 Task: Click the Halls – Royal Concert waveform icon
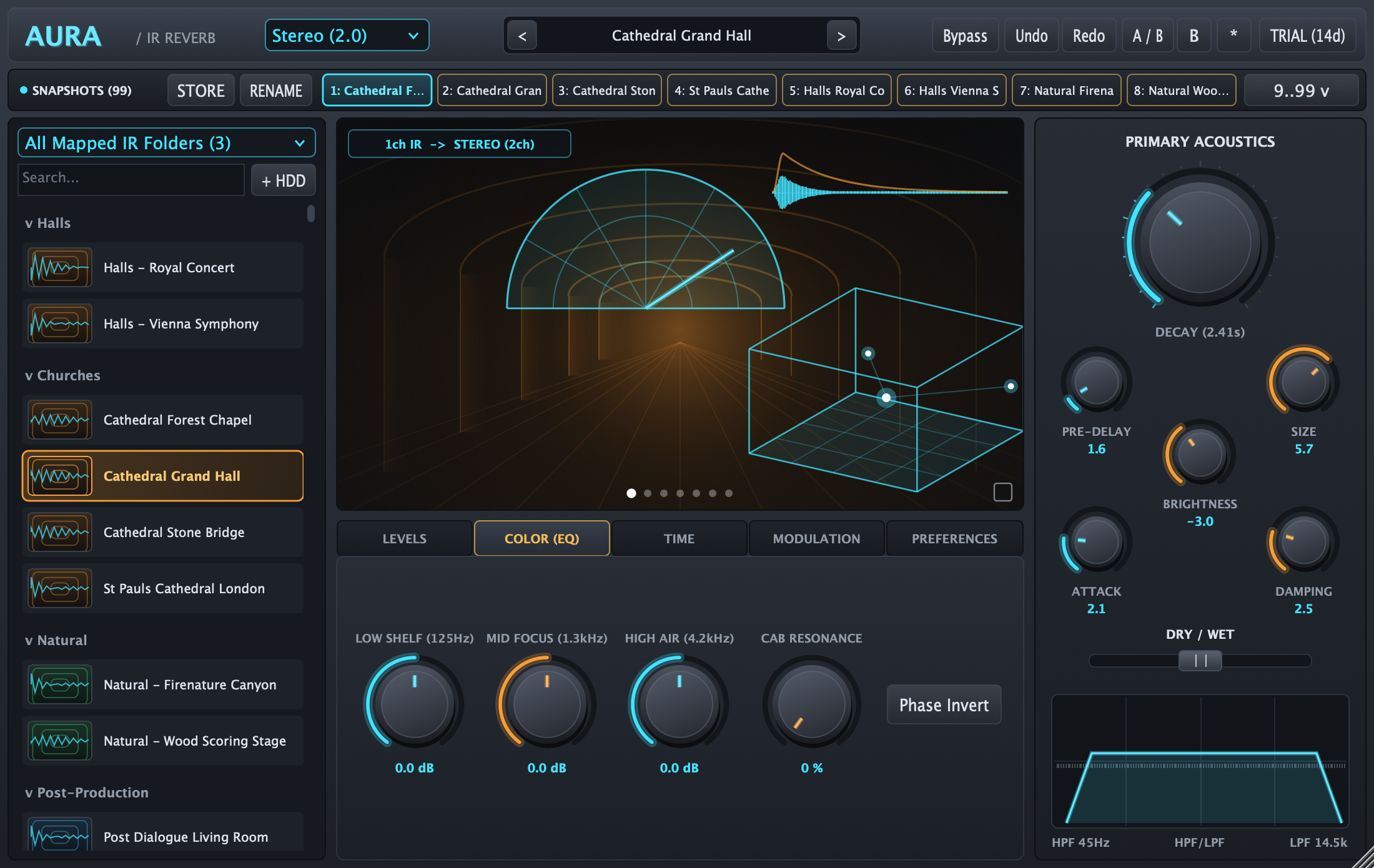pyautogui.click(x=60, y=268)
